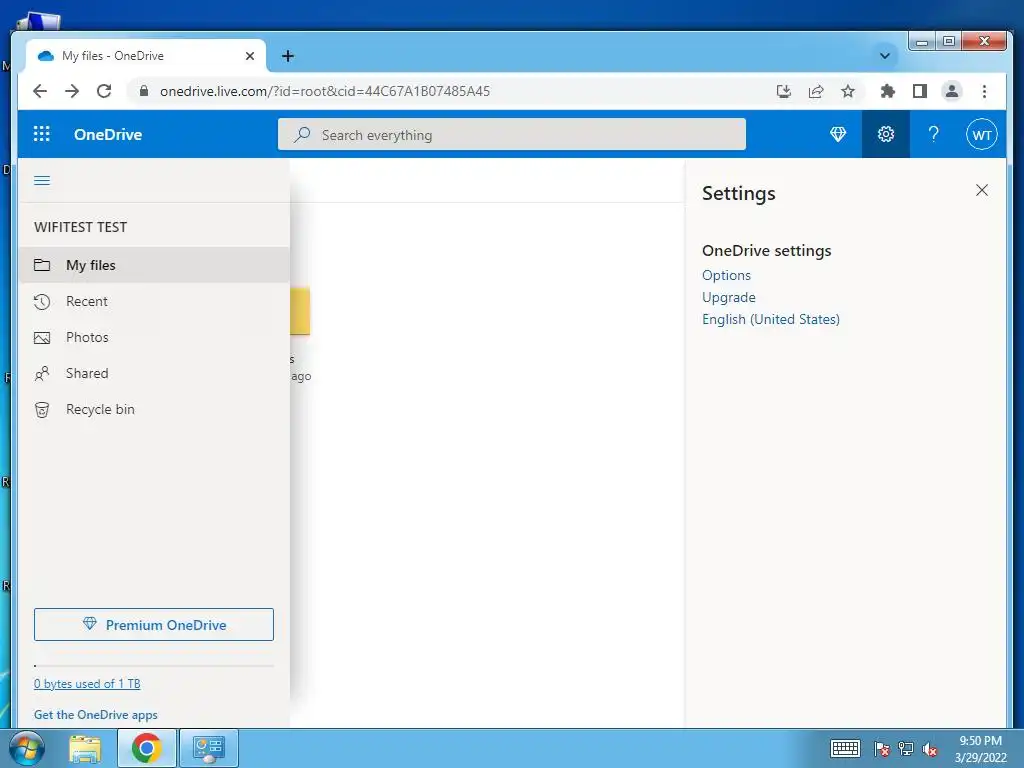
Task: Click the Premium OneDrive button
Action: pos(153,624)
